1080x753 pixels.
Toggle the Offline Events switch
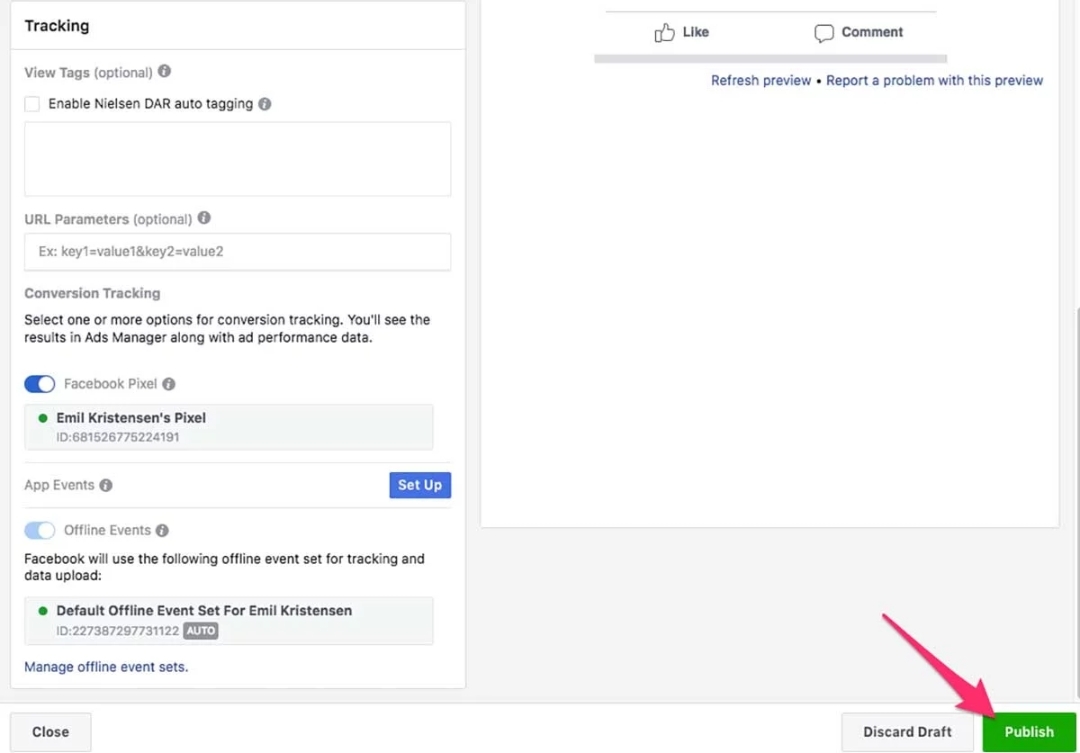(x=39, y=530)
